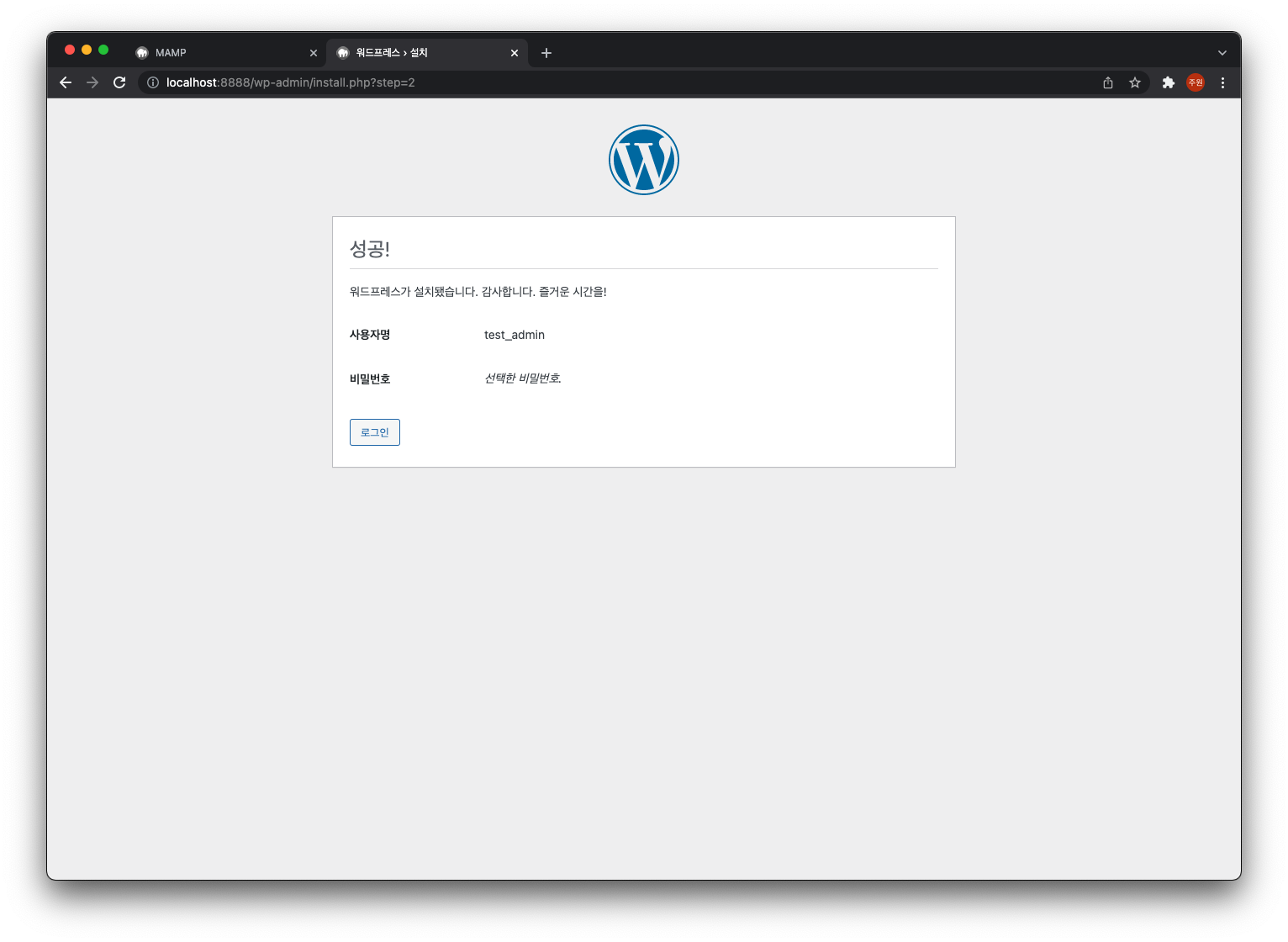The image size is (1288, 942).
Task: Click the address bar URL
Action: pos(291,82)
